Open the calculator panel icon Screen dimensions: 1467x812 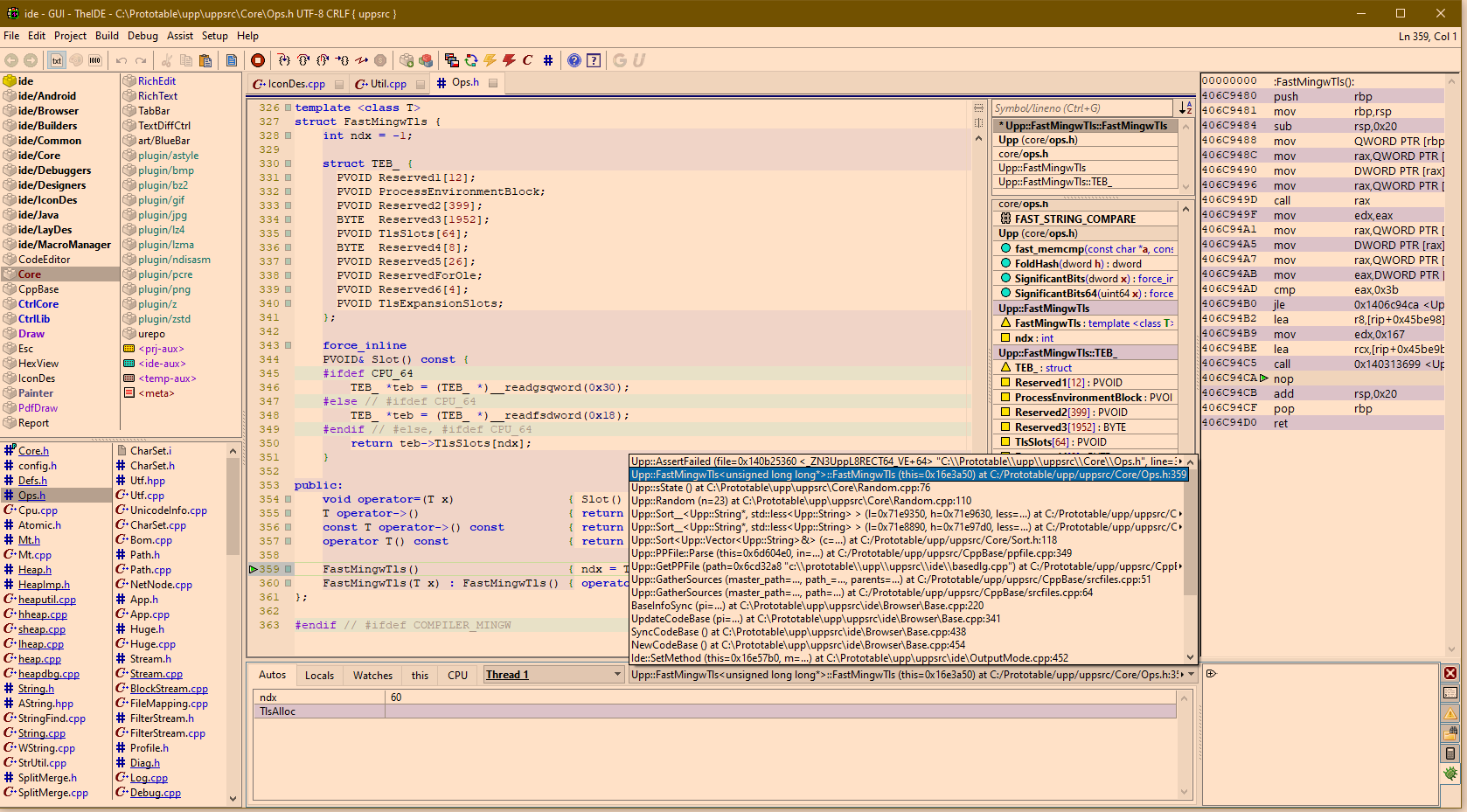(1450, 753)
